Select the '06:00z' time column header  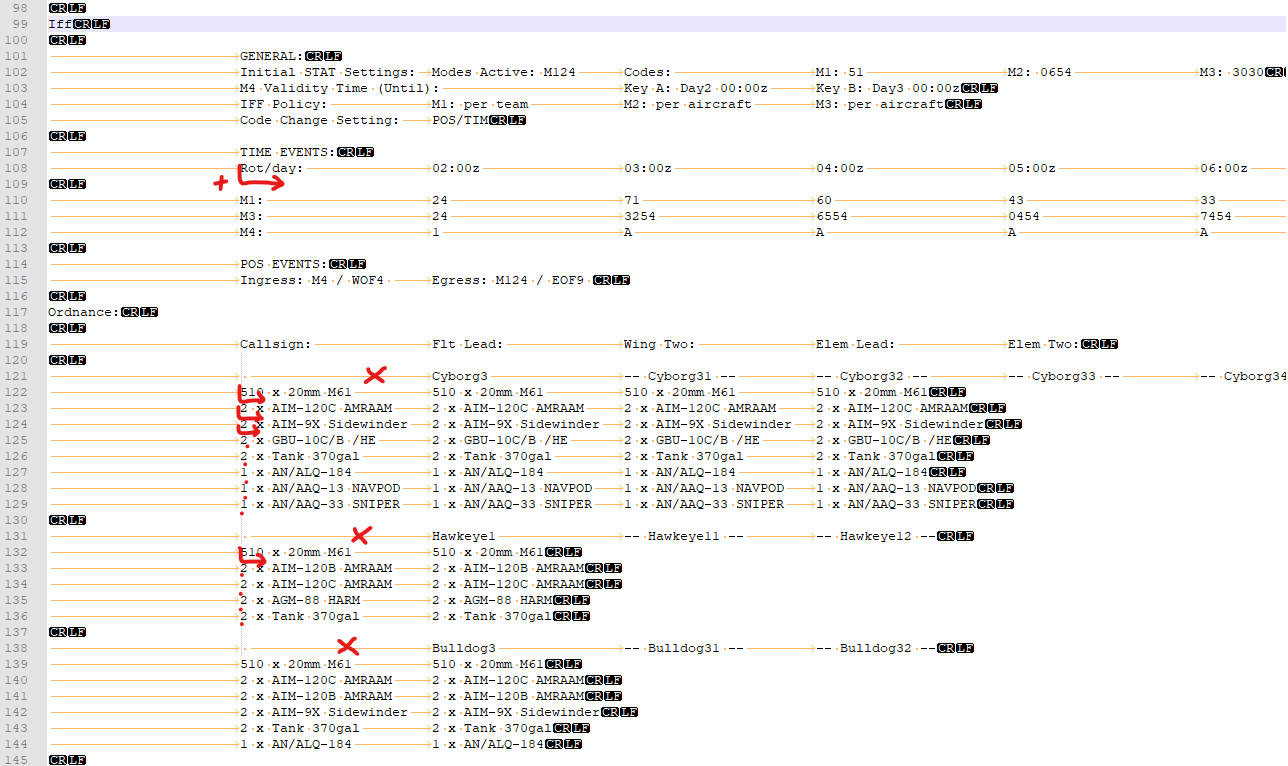1224,168
